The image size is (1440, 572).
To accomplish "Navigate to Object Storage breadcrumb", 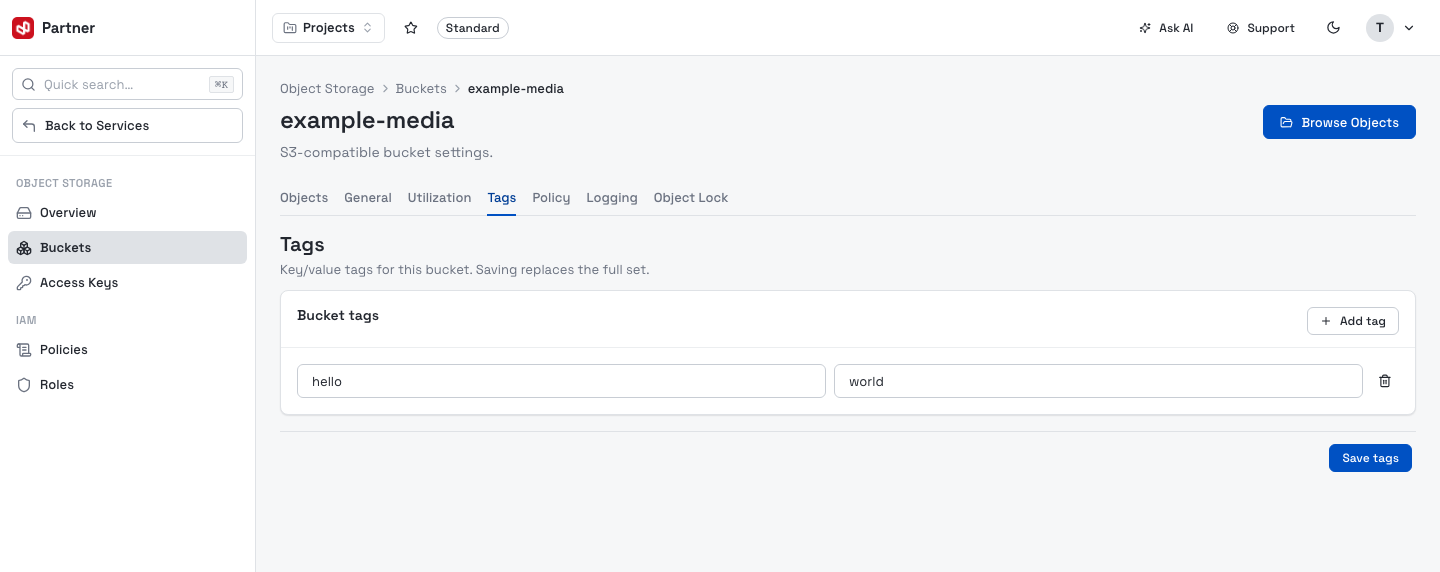I will [327, 89].
